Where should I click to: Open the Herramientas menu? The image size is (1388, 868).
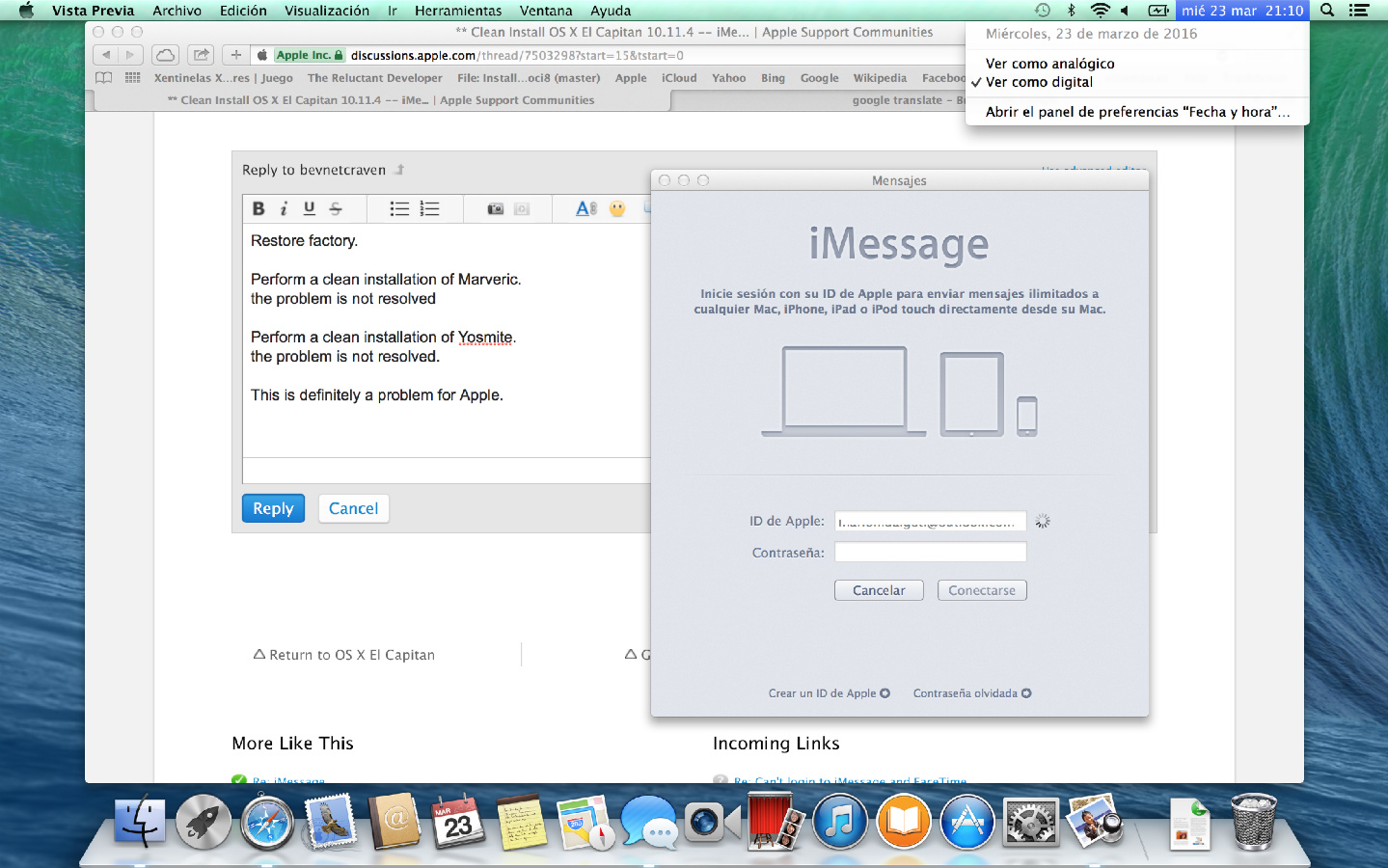coord(458,11)
